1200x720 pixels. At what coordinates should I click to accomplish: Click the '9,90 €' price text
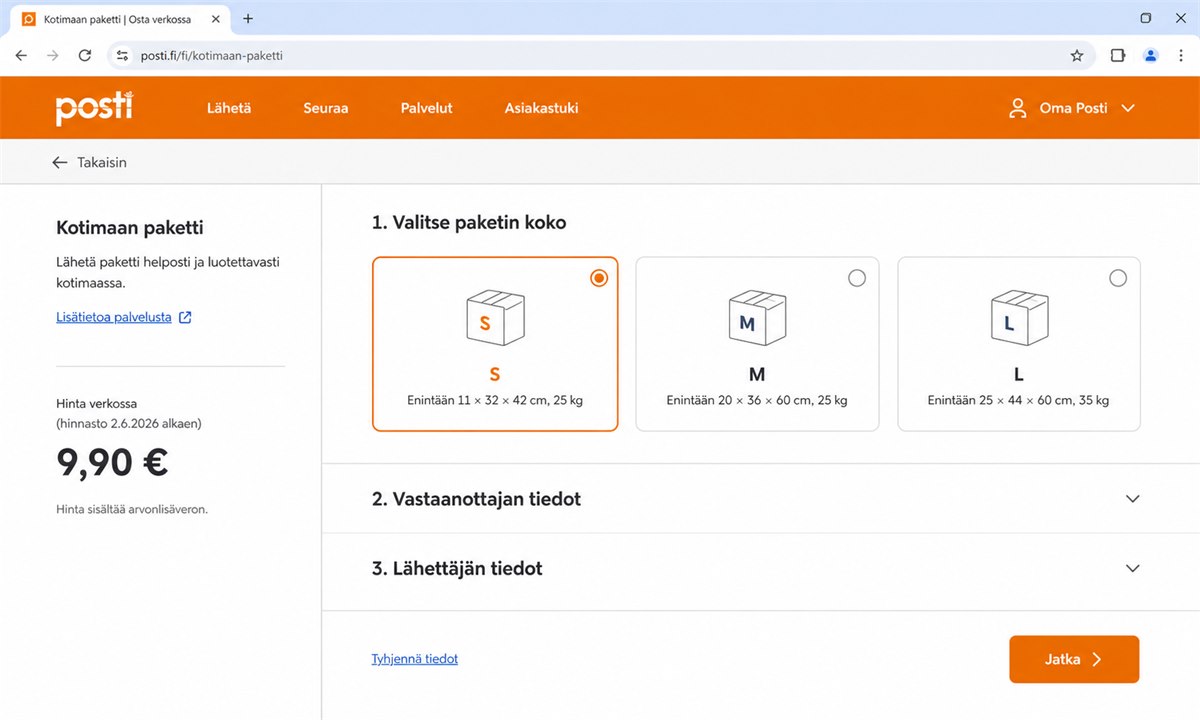click(x=112, y=461)
